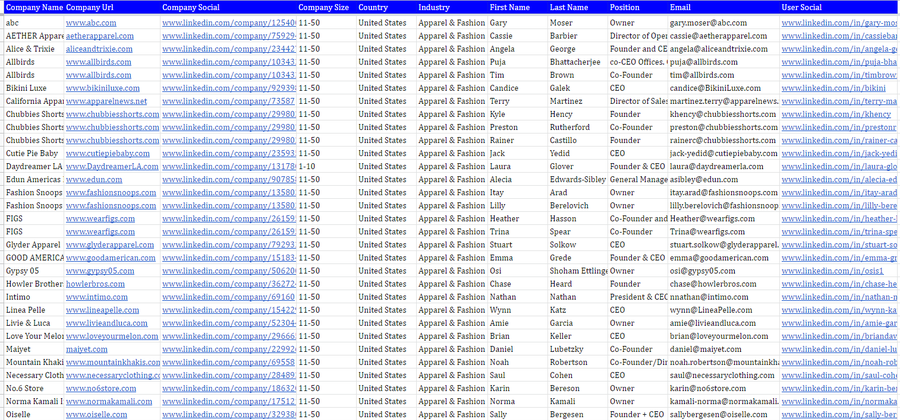This screenshot has height=420, width=900.
Task: Select nnathan@intimo.com email cell
Action: pyautogui.click(x=724, y=297)
